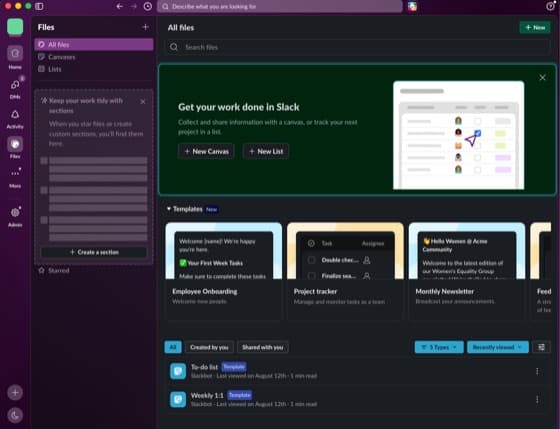Screen dimensions: 560x429
Task: Click the Weekly 1:1 canvas icon
Action: pos(178,399)
